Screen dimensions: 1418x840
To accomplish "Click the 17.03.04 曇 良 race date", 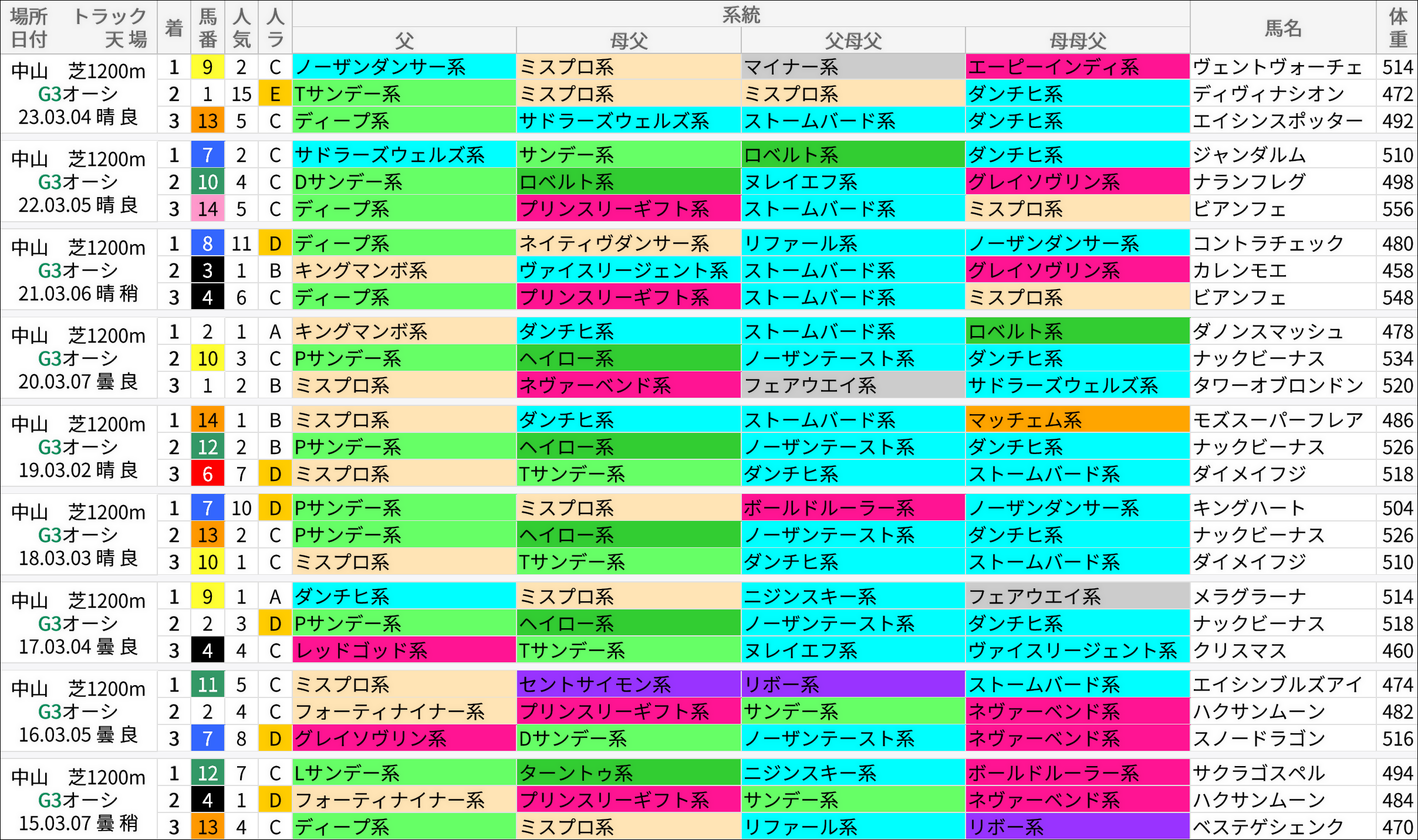I will click(78, 647).
